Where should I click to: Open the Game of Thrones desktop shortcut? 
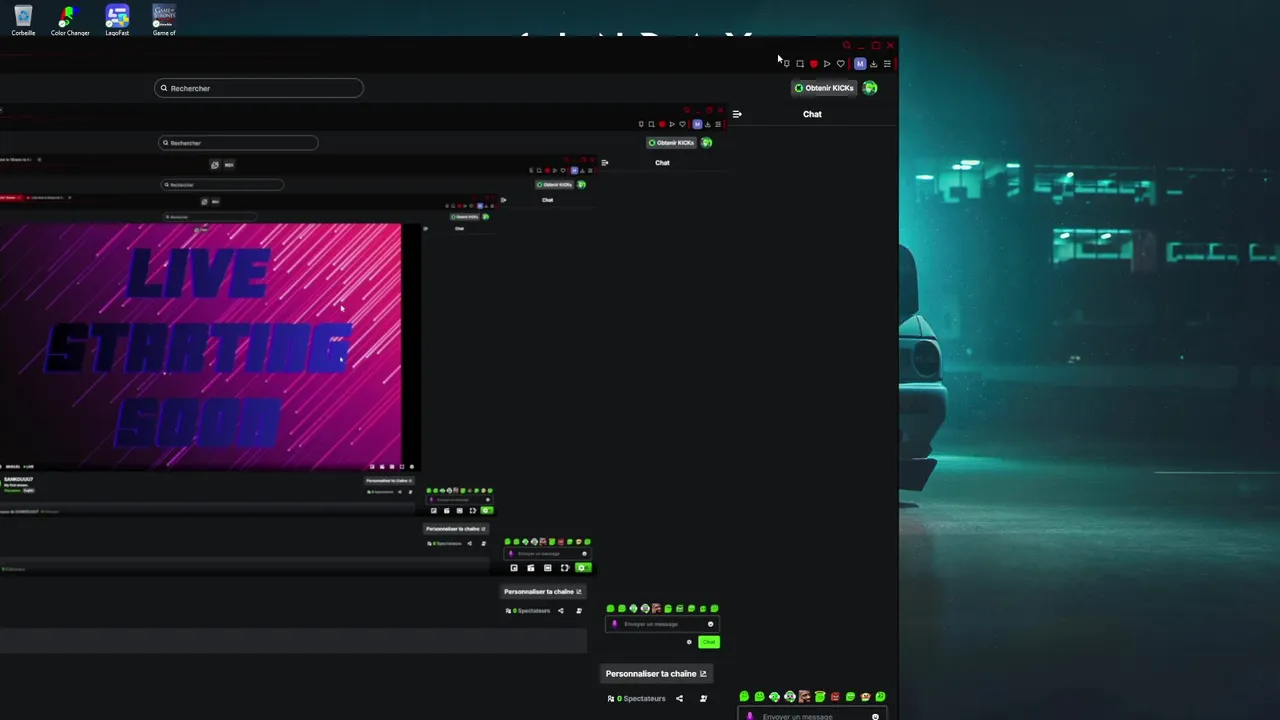[164, 20]
